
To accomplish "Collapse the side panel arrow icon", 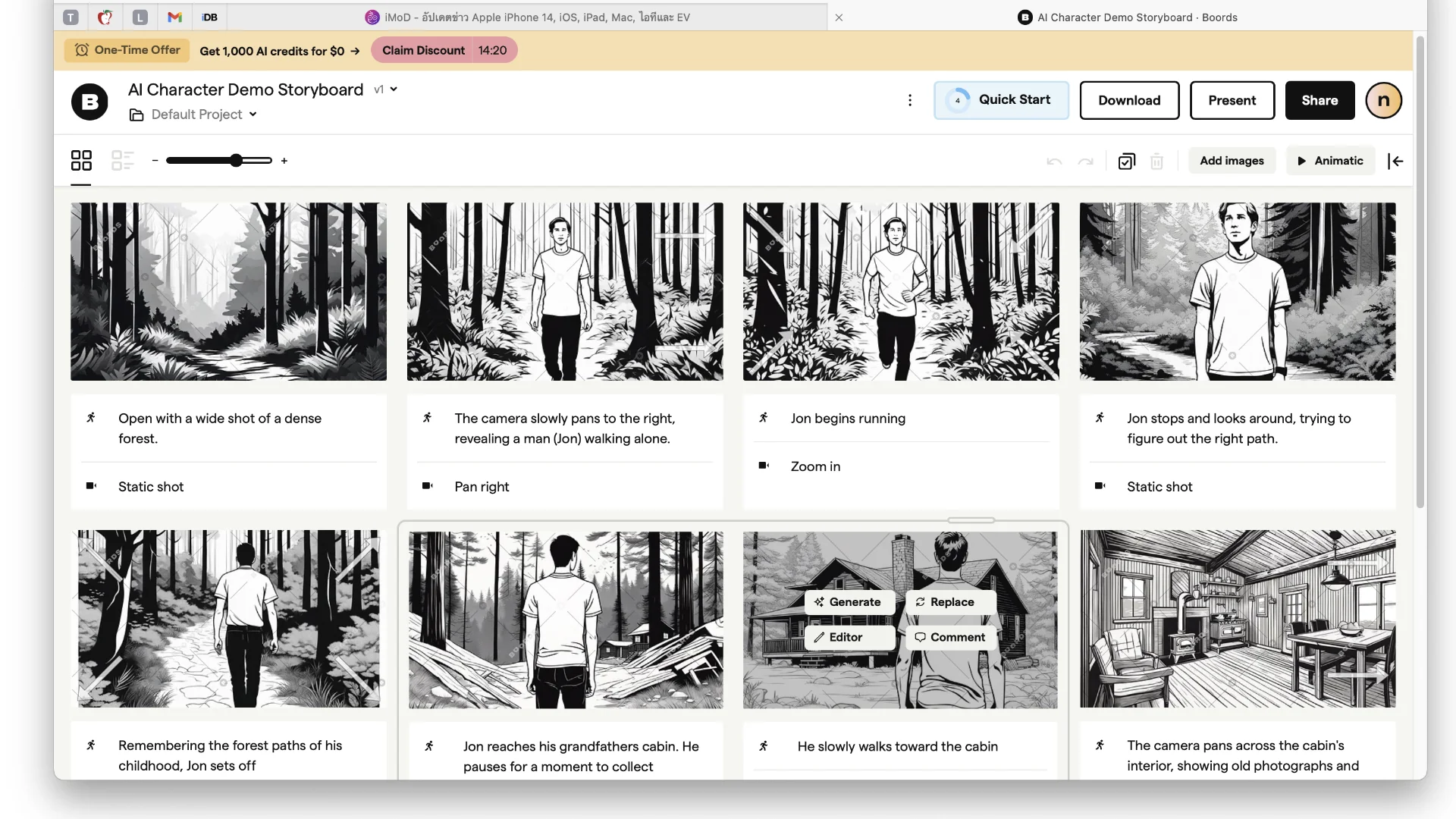I will [1395, 161].
